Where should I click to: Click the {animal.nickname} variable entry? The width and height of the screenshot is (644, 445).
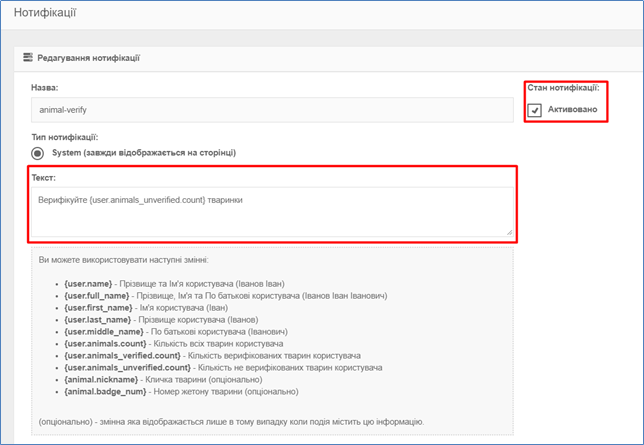[99, 380]
